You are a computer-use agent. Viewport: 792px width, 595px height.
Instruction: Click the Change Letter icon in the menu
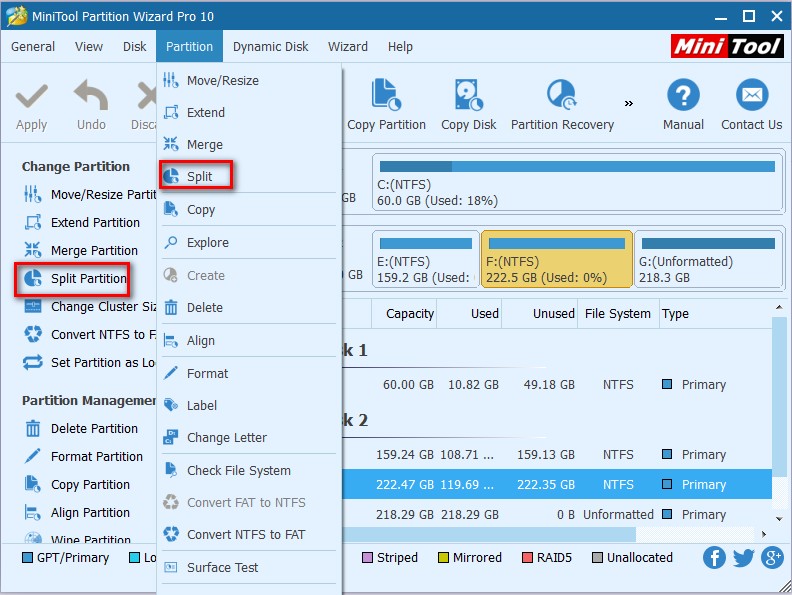coord(171,437)
